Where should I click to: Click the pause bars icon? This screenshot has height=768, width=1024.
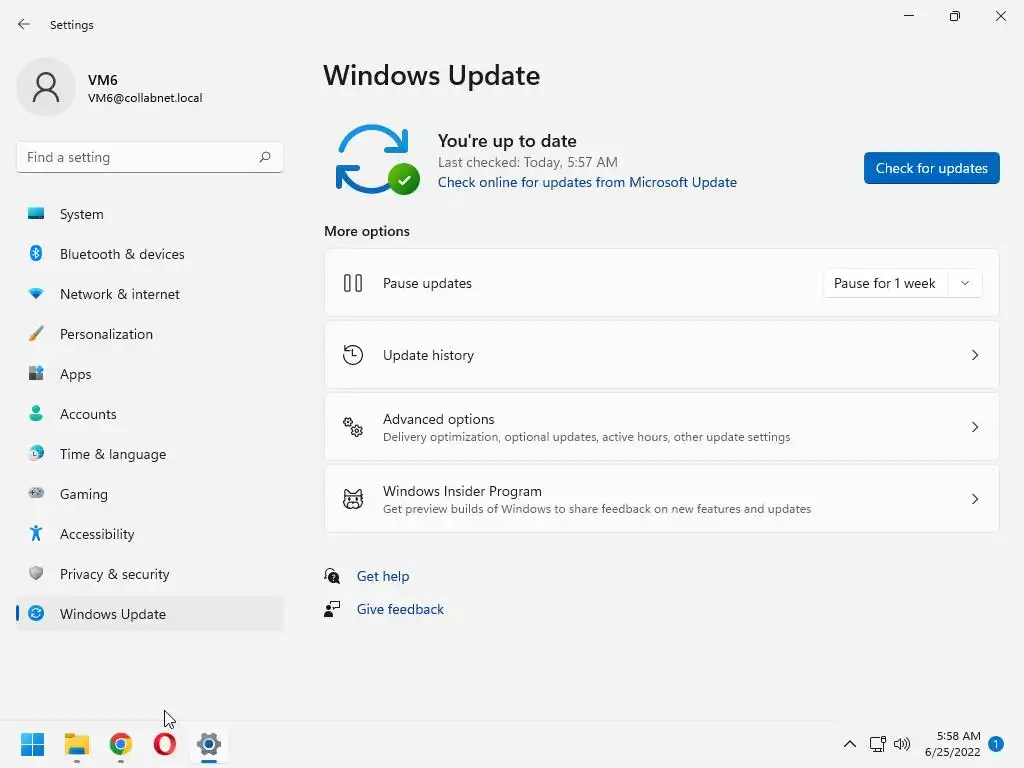click(x=353, y=283)
